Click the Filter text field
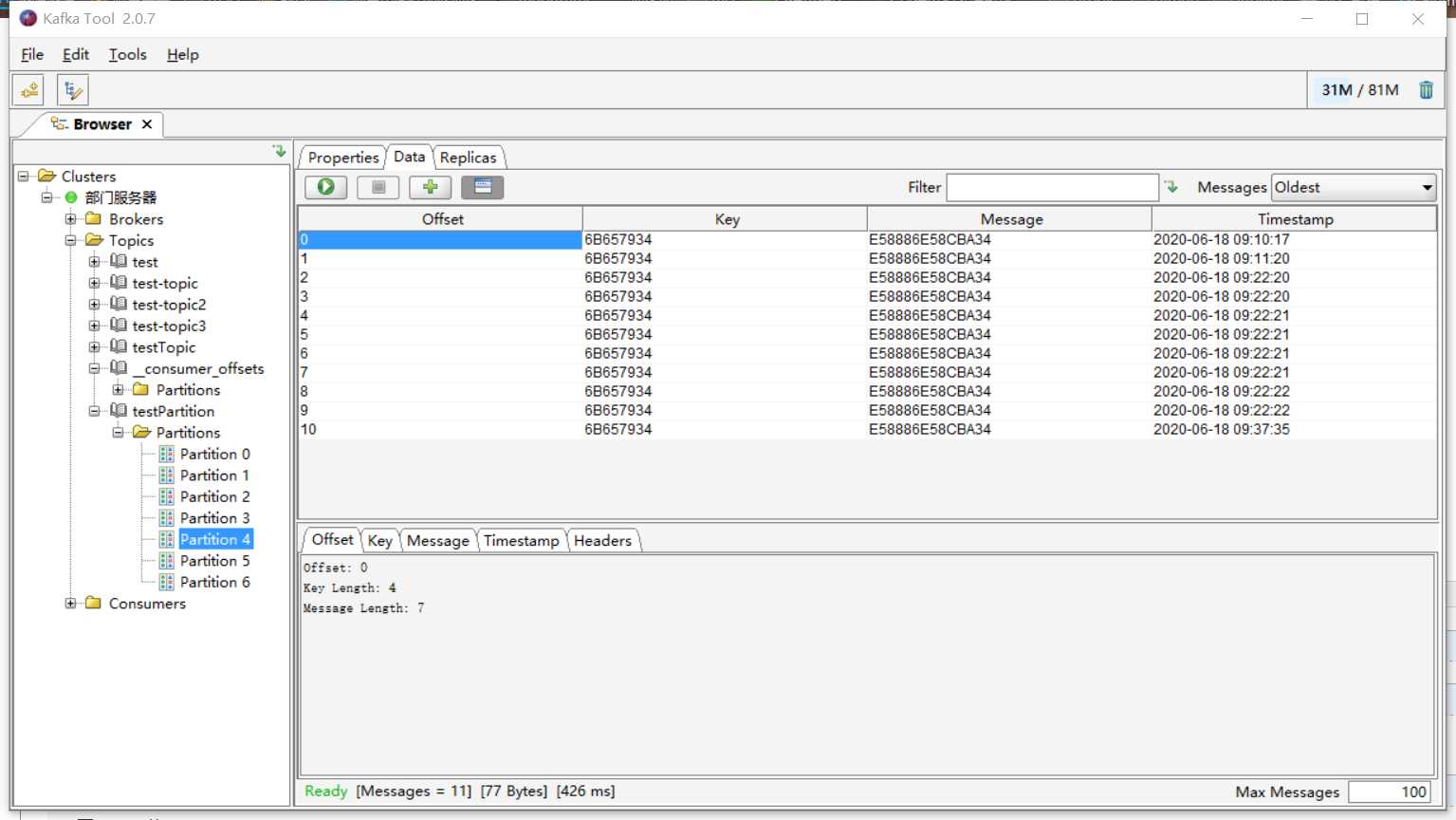 tap(1052, 187)
